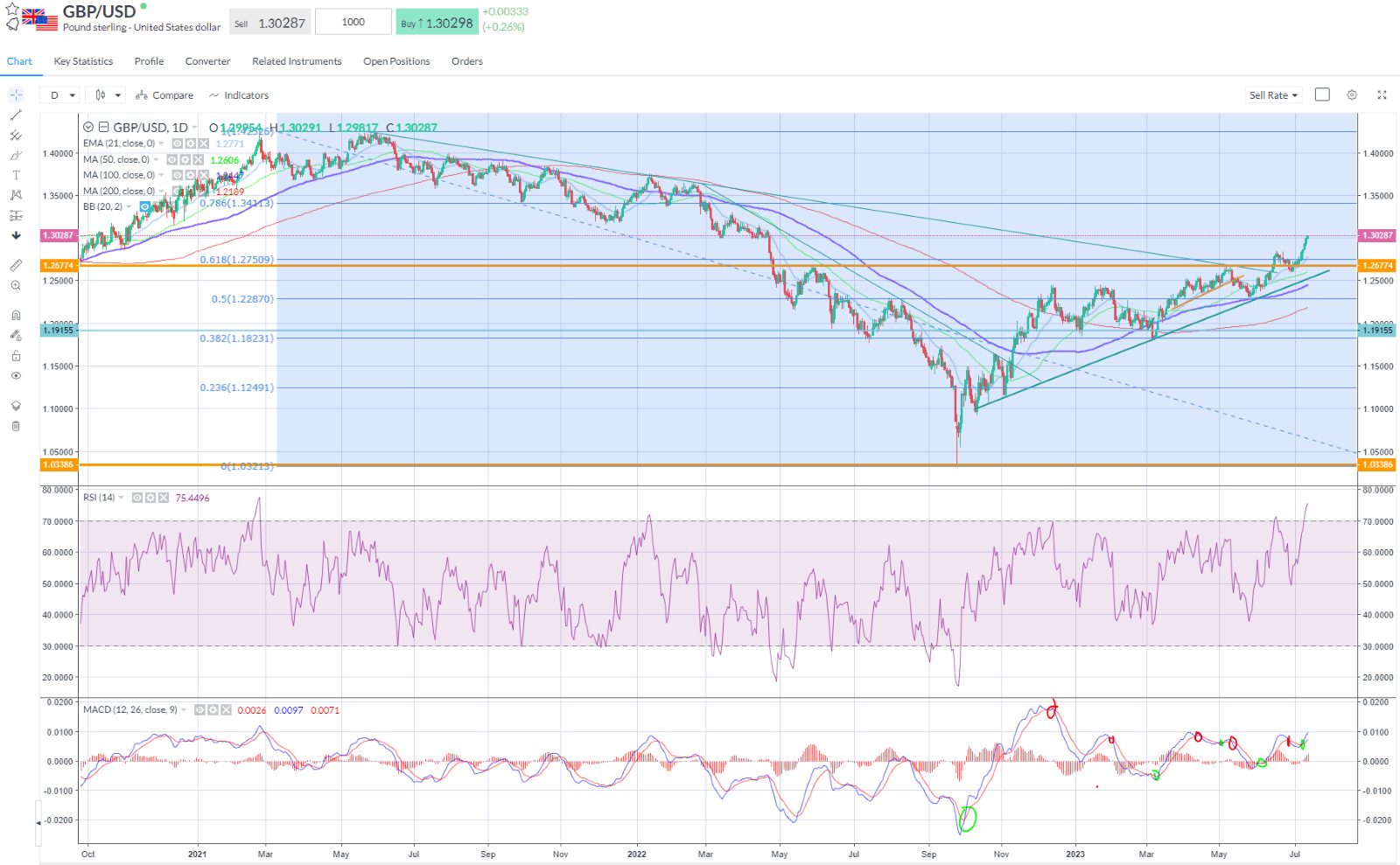Click the GBP/USD flag icon in header
This screenshot has width=1400, height=865.
pyautogui.click(x=40, y=19)
